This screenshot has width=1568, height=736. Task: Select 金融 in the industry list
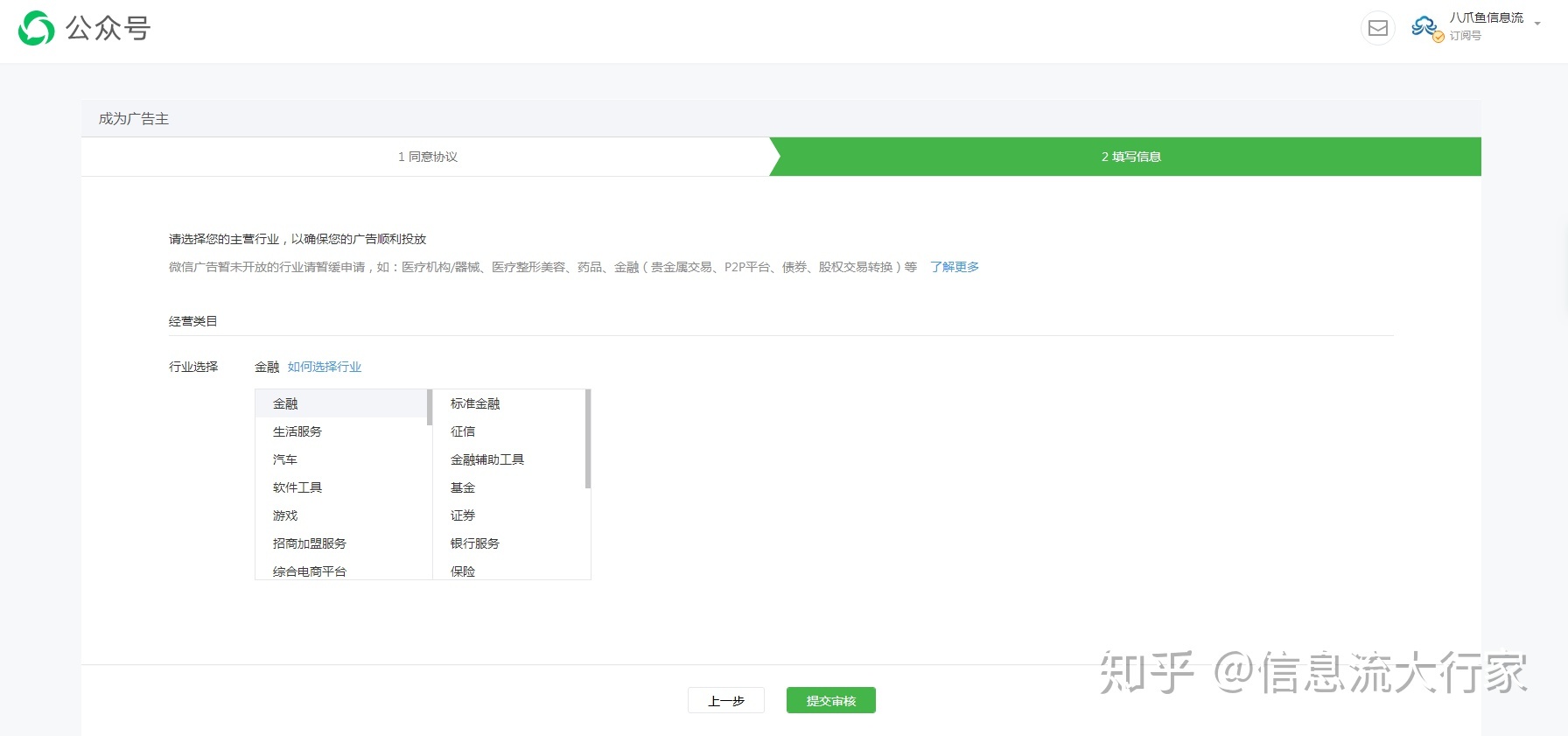pos(341,403)
